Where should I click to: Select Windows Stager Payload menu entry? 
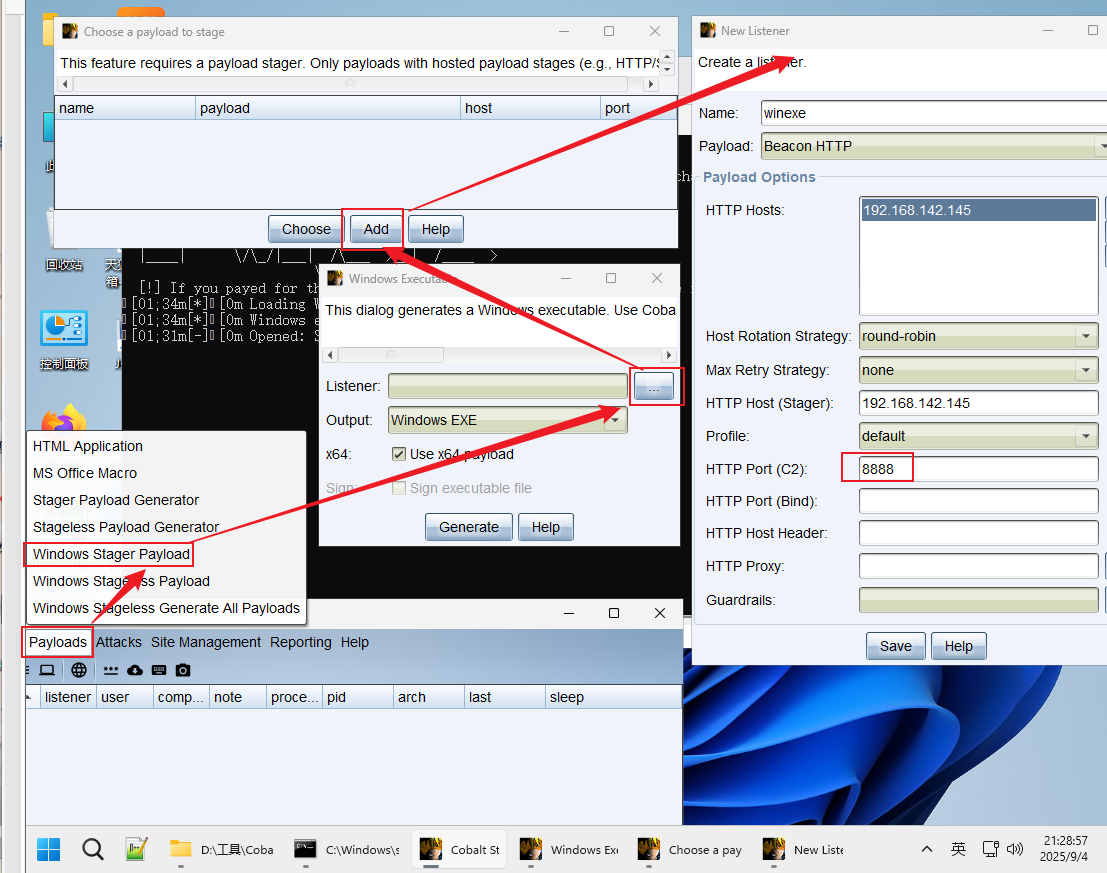coord(112,554)
